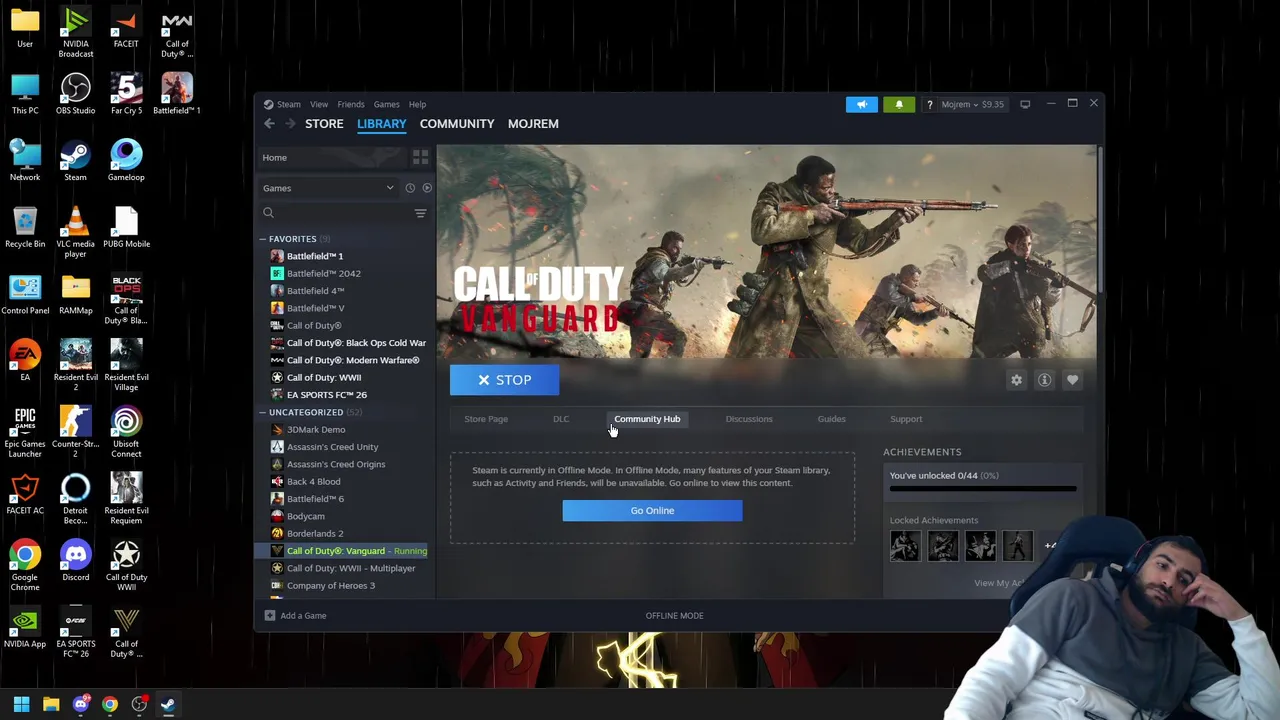
Task: Open the Store Page link
Action: [x=486, y=419]
